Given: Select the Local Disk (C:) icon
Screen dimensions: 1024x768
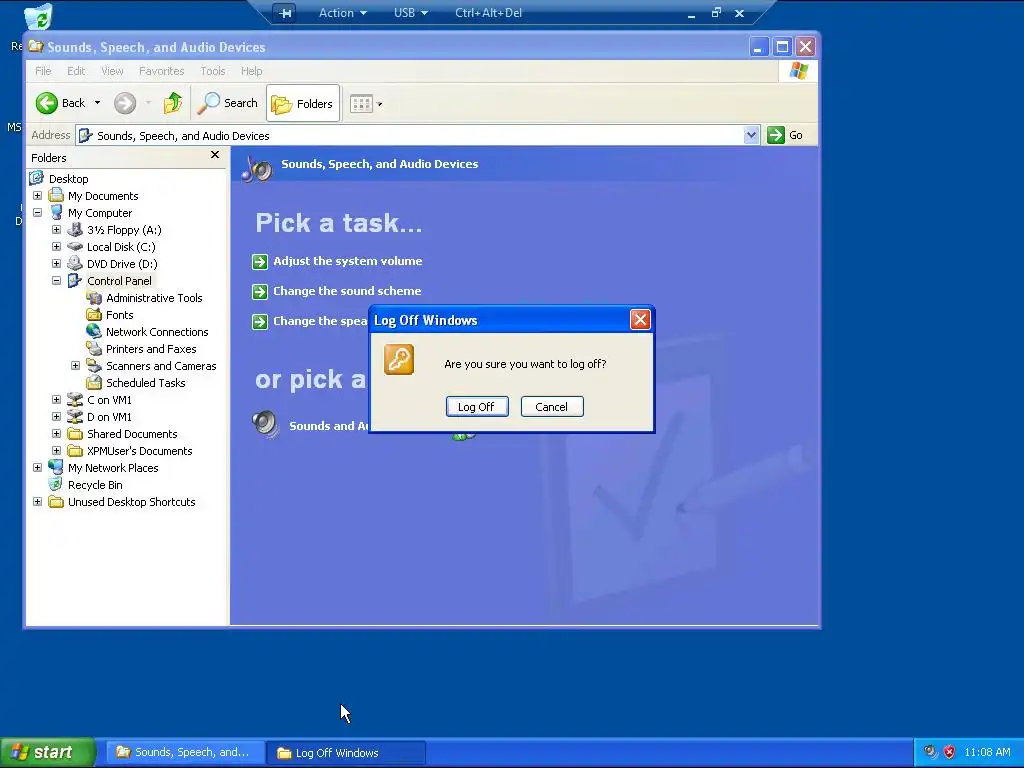Looking at the screenshot, I should [75, 247].
